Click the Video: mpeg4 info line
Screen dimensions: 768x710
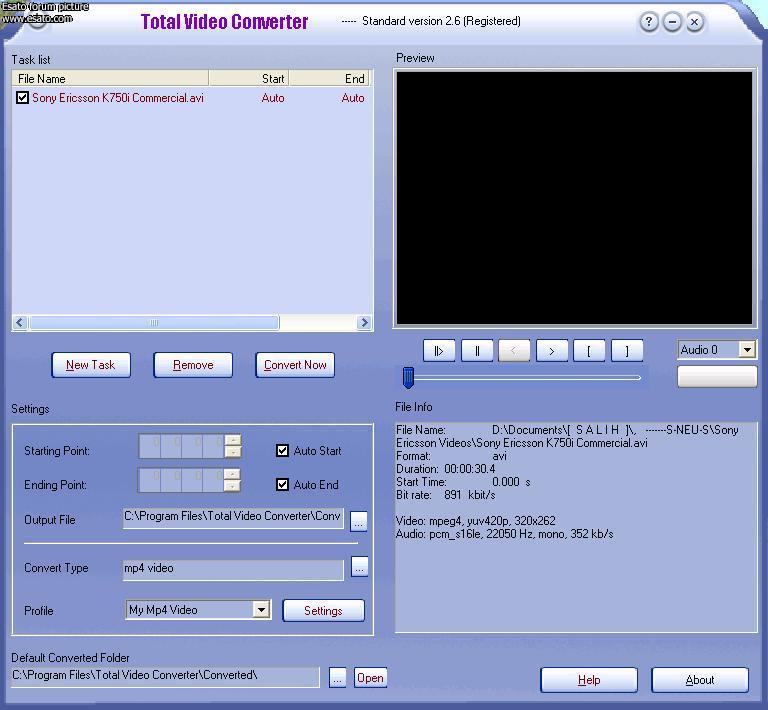(476, 521)
